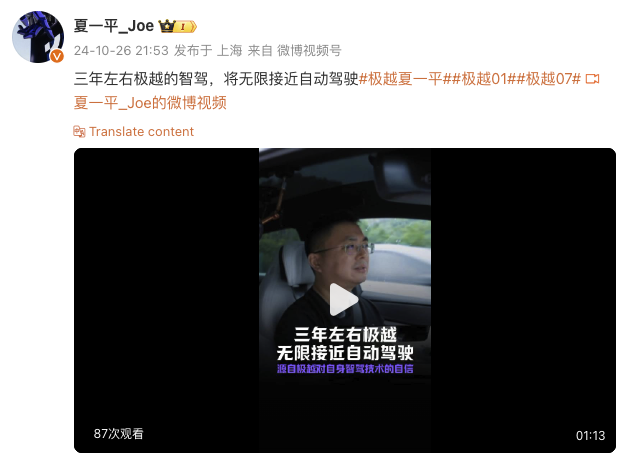The width and height of the screenshot is (627, 473).
Task: Click the 01:13 video duration label
Action: click(x=590, y=435)
